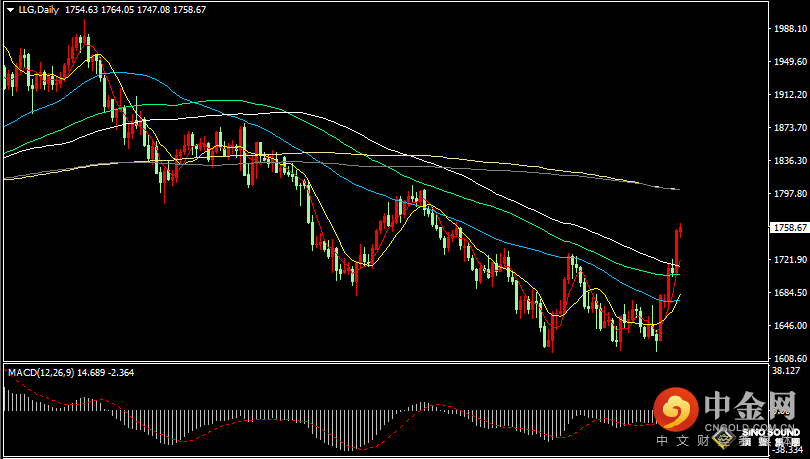810x459 pixels.
Task: Click the low price 1747.08 in header
Action: 153,10
